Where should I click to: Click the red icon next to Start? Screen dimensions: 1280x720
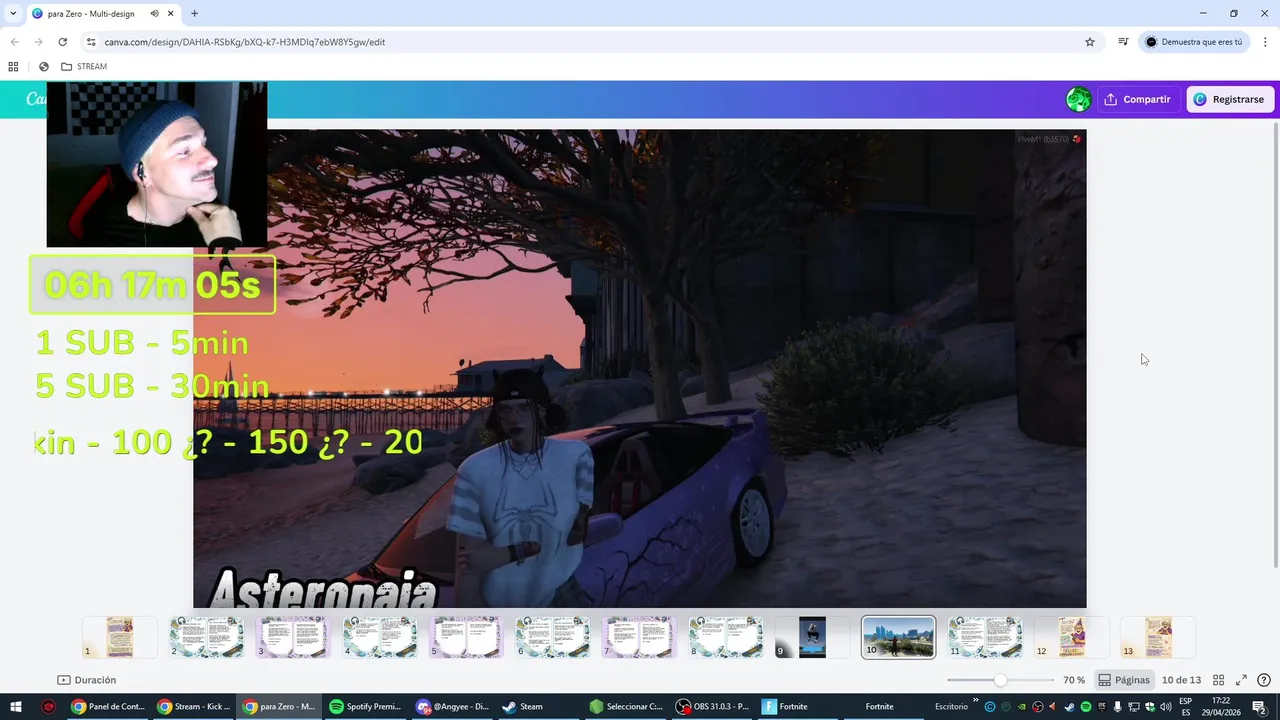pyautogui.click(x=48, y=707)
